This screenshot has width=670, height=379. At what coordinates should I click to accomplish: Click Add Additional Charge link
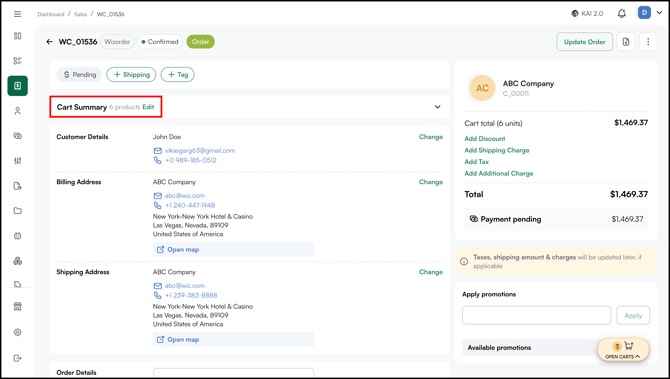[x=499, y=173]
